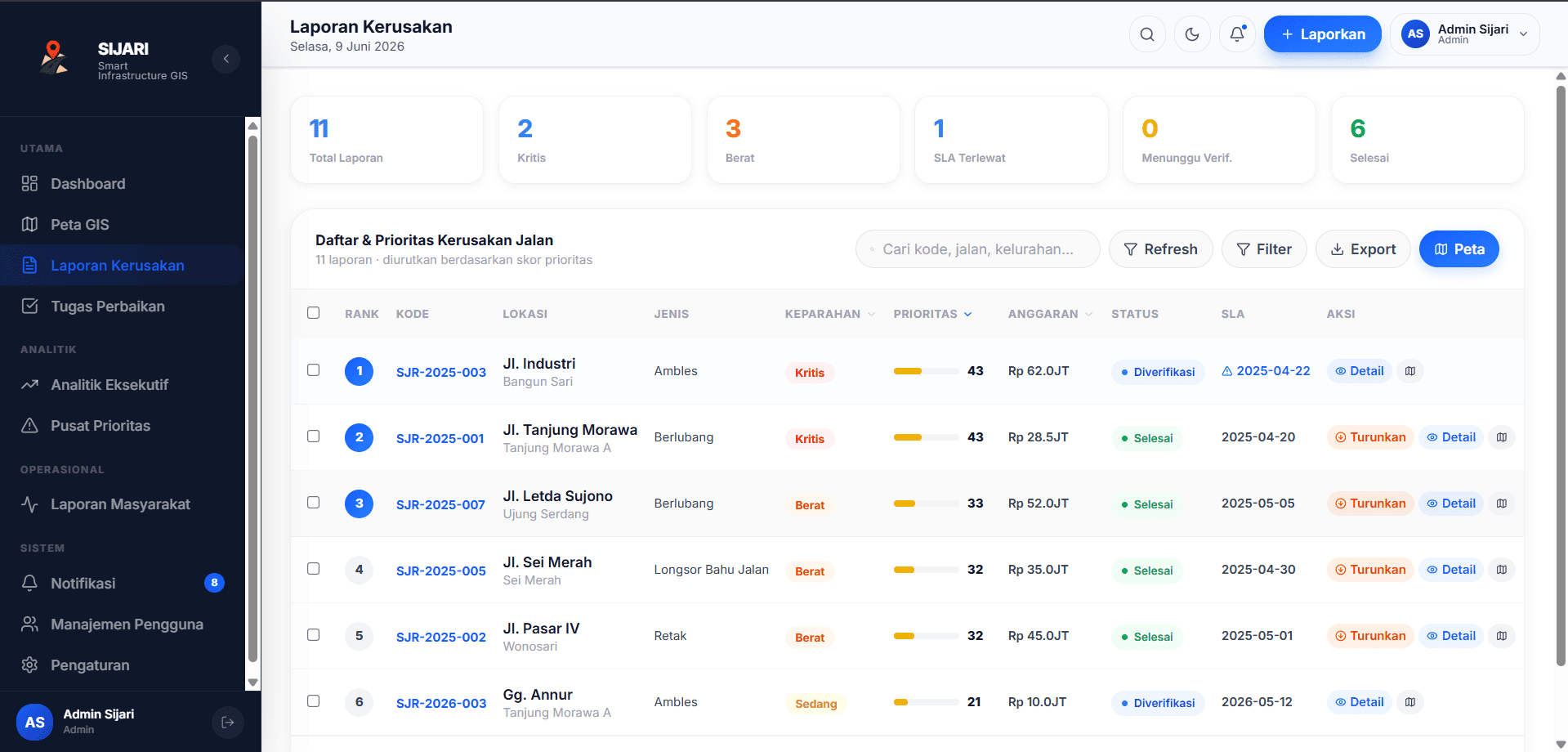Open map icon for SJR-2025-003 row
1568x752 pixels.
1410,371
